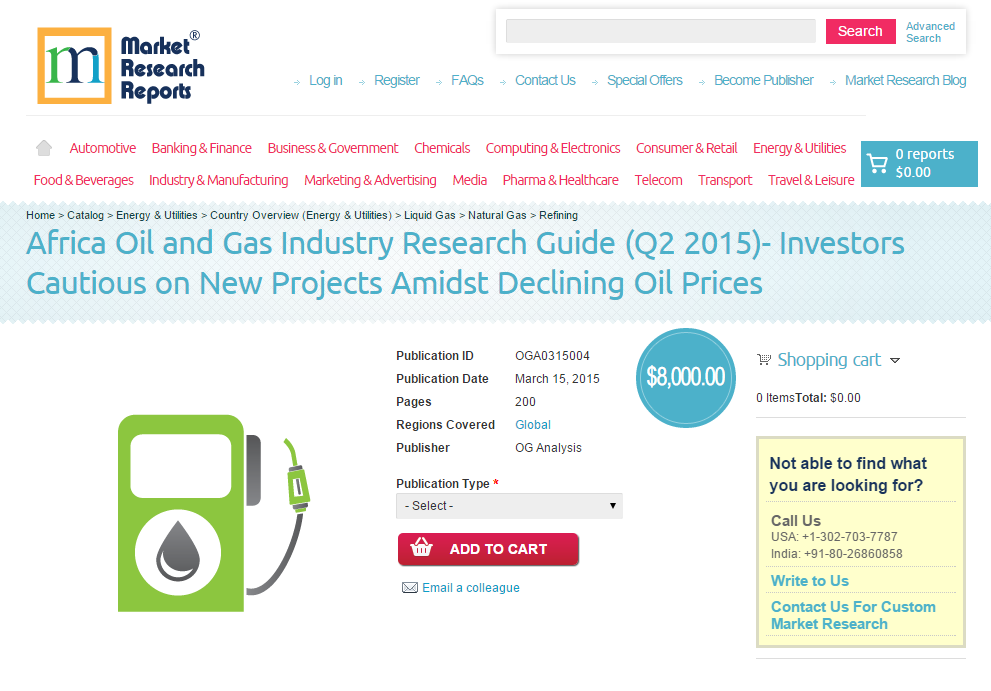This screenshot has height=691, width=991.
Task: Select the Pharma & Healthcare category
Action: (x=561, y=180)
